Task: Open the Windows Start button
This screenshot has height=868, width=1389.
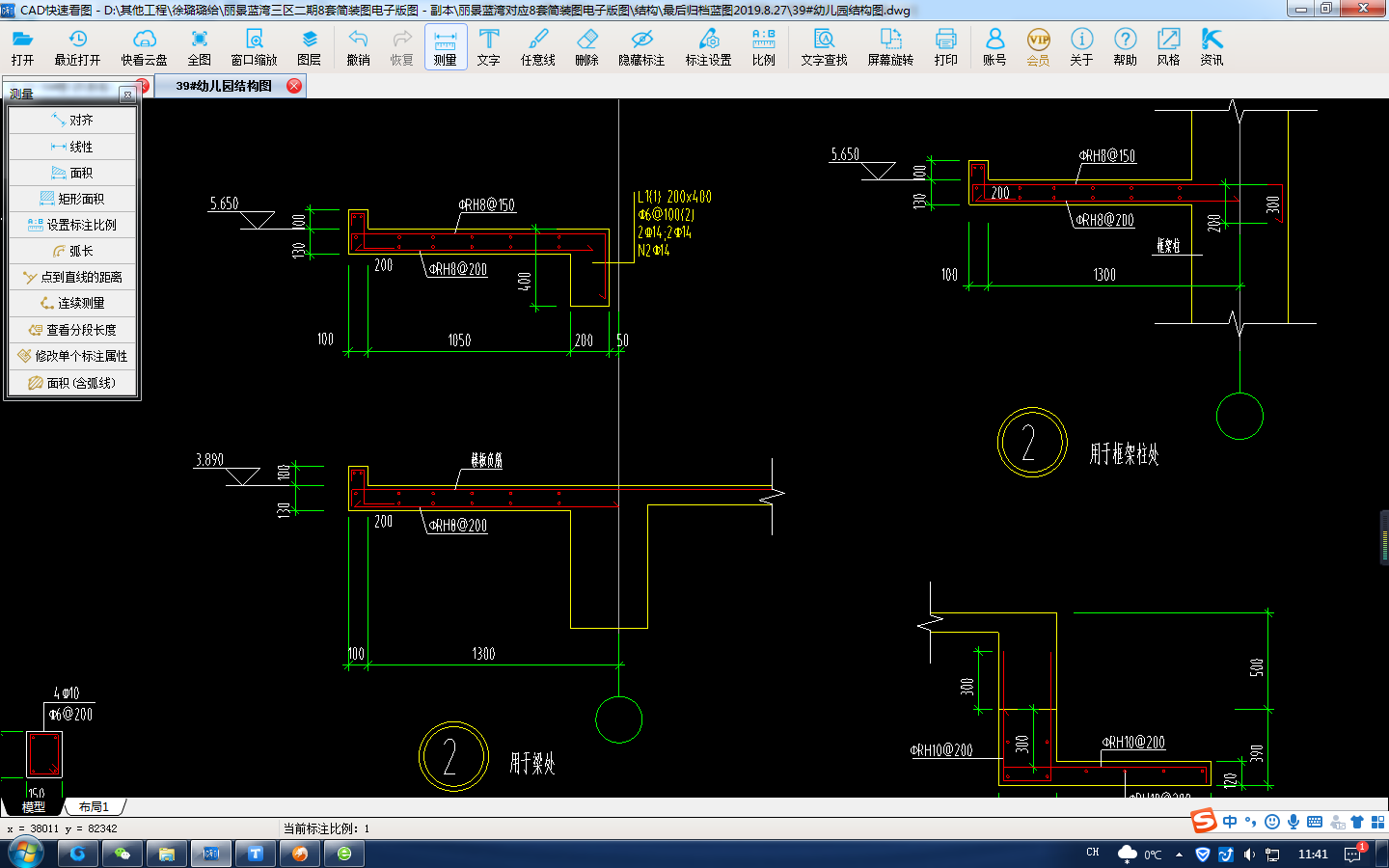Action: (25, 854)
